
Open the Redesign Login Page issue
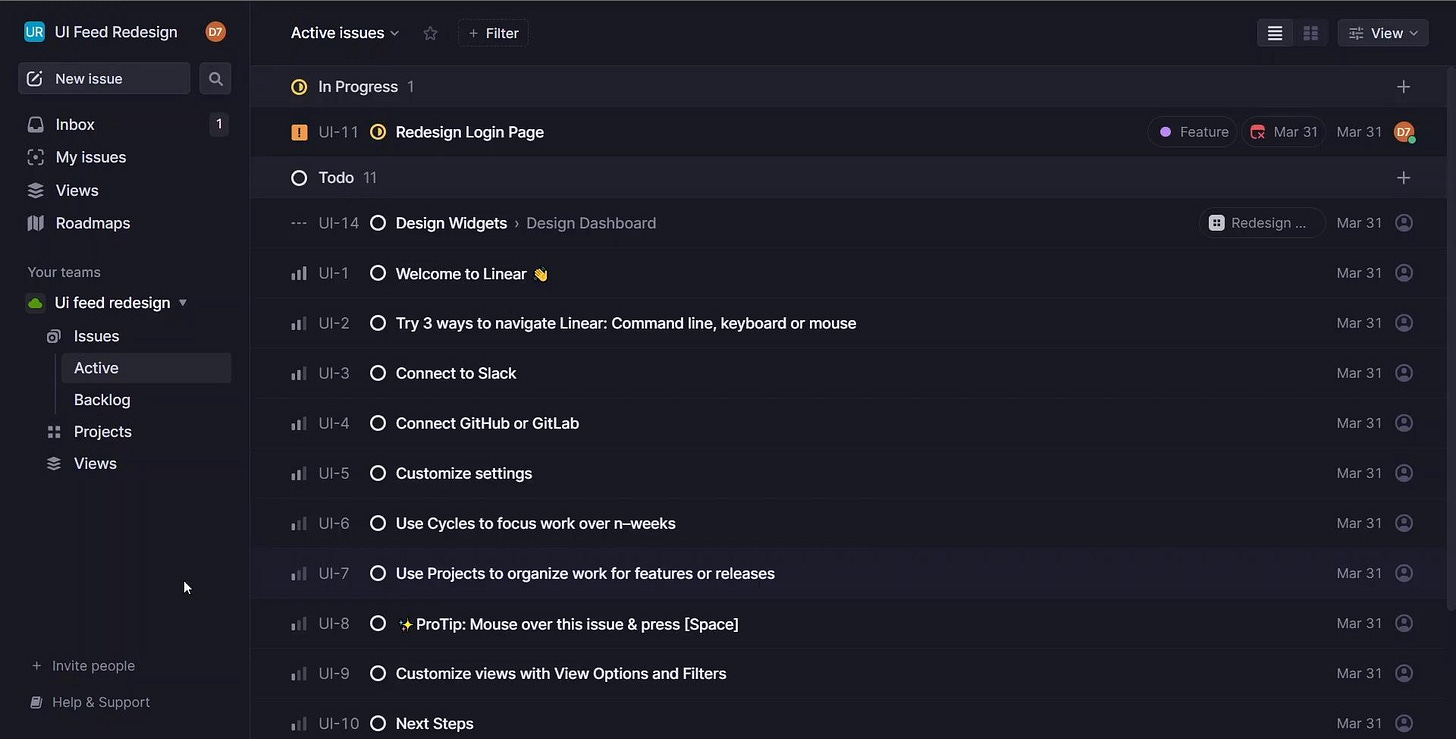(x=470, y=132)
